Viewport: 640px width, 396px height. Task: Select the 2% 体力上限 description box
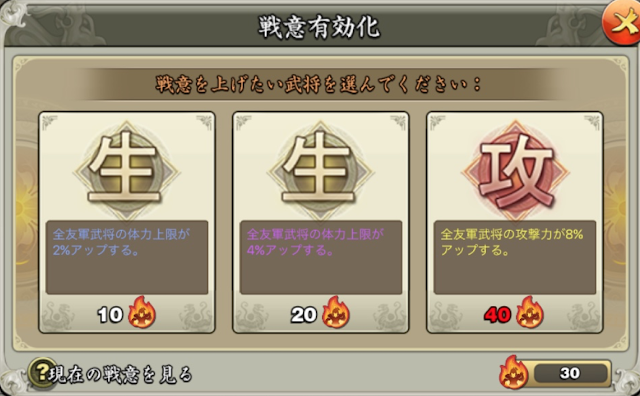[x=127, y=257]
